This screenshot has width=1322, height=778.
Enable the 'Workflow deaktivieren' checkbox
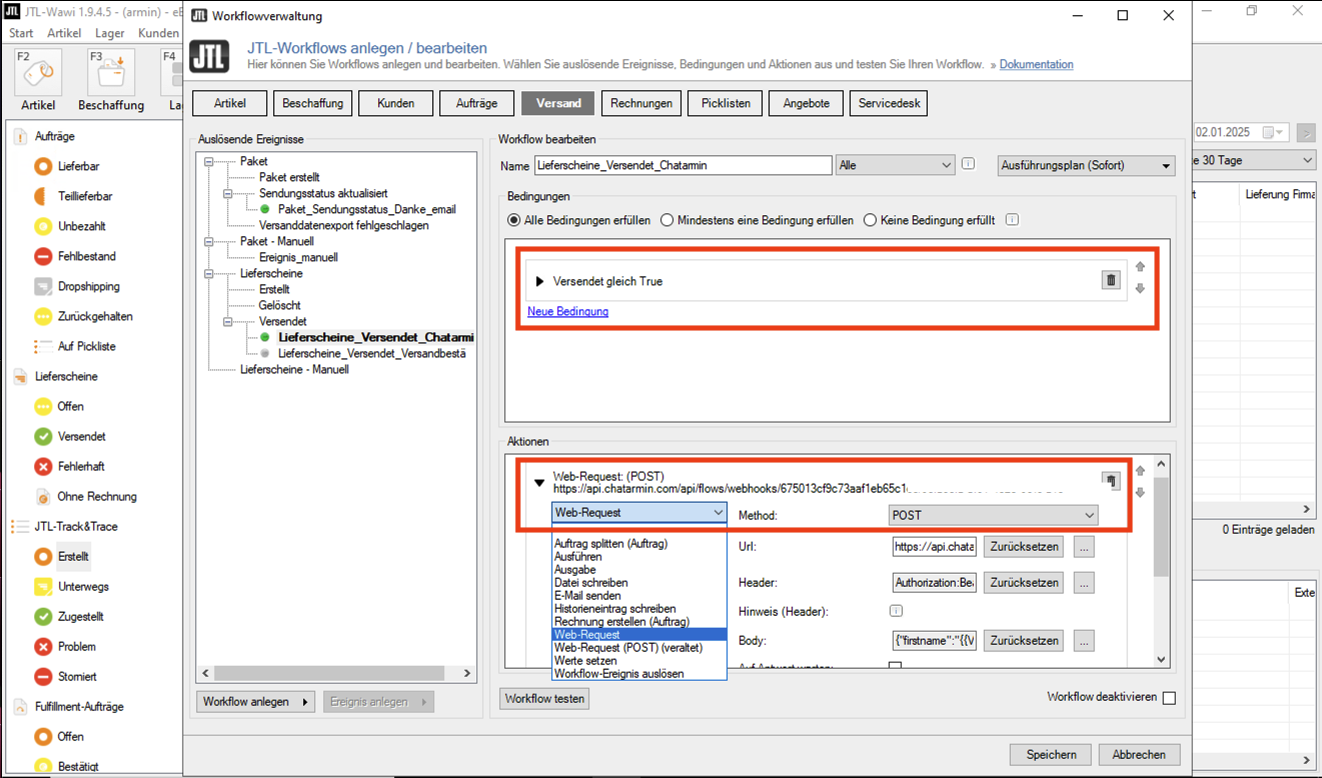click(x=1169, y=698)
